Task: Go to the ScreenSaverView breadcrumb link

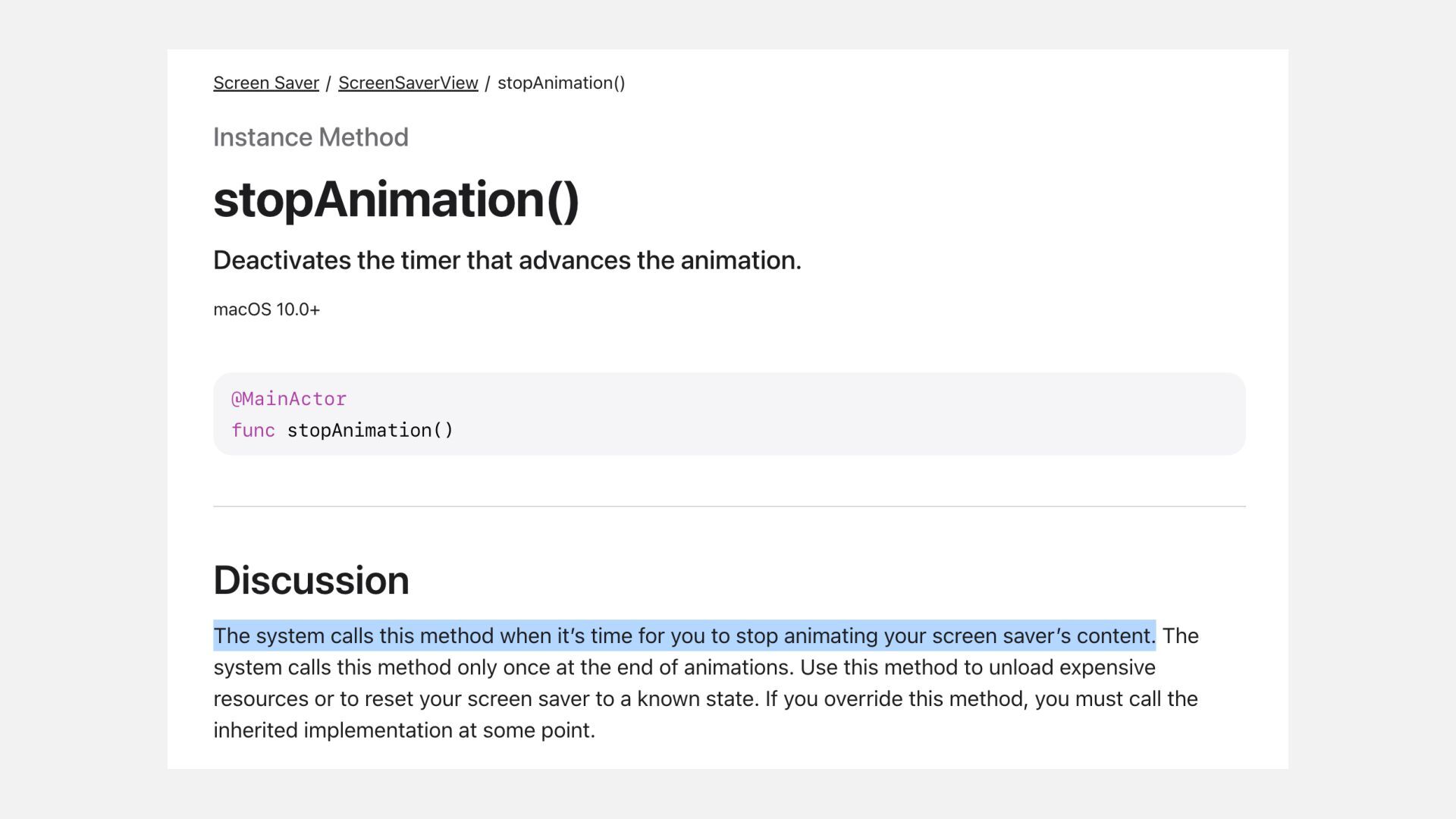Action: point(408,83)
